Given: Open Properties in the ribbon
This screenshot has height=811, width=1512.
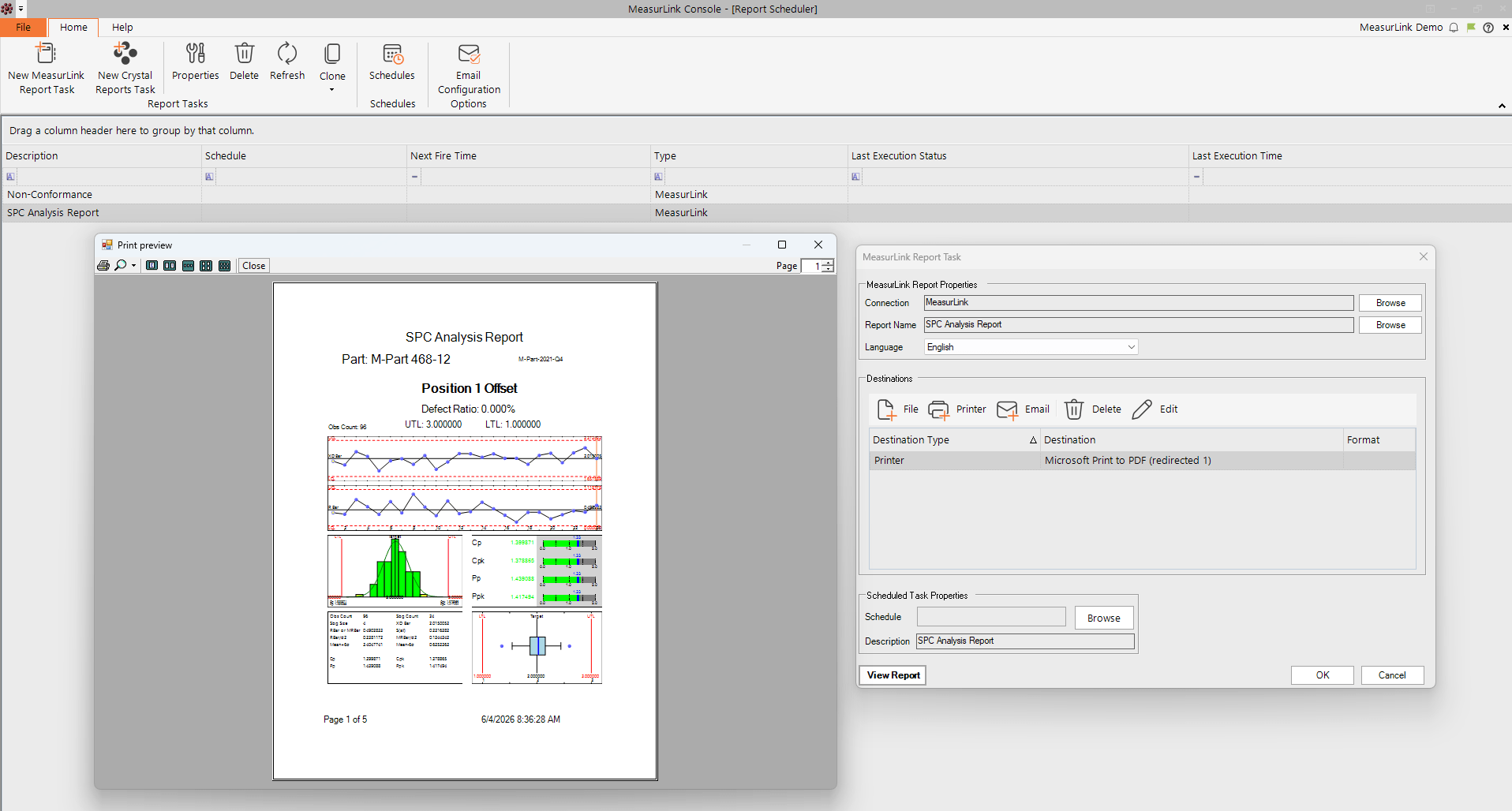Looking at the screenshot, I should 195,62.
